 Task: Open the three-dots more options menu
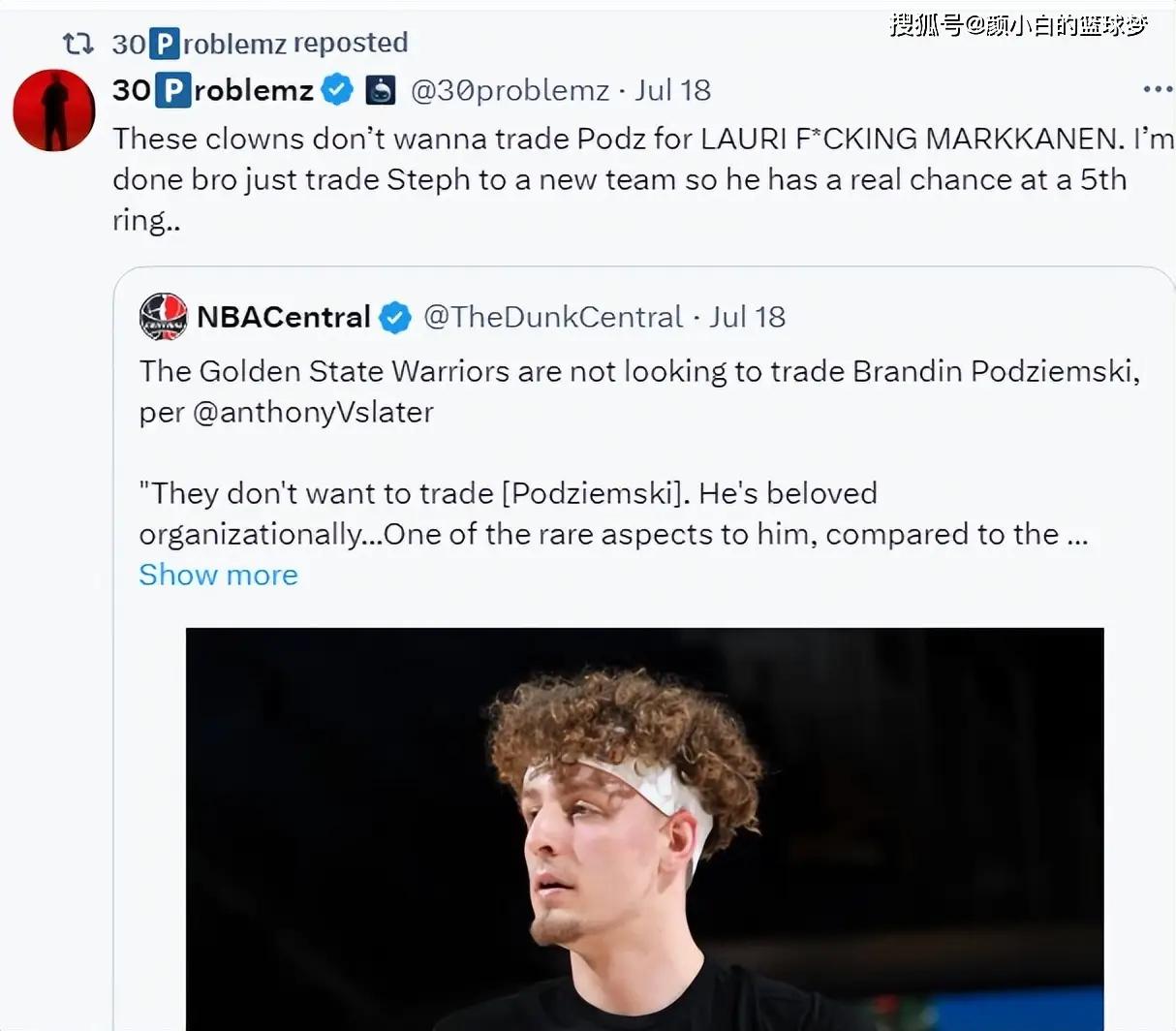coord(1158,89)
